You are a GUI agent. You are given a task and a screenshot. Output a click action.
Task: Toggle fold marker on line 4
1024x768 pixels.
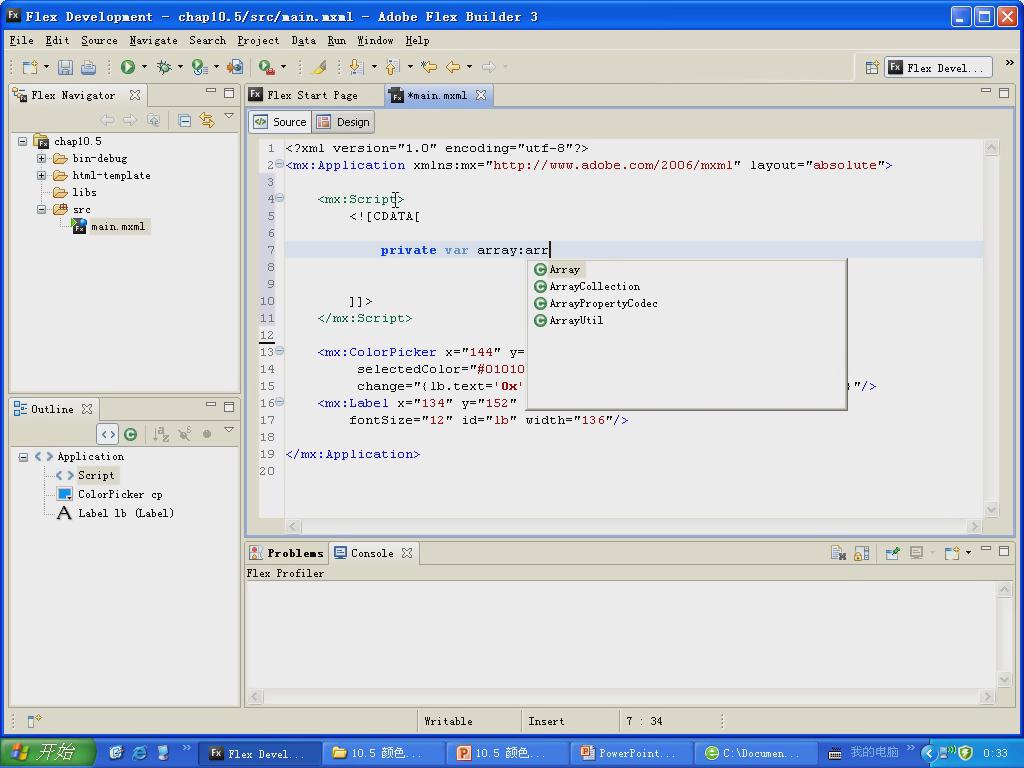click(280, 198)
